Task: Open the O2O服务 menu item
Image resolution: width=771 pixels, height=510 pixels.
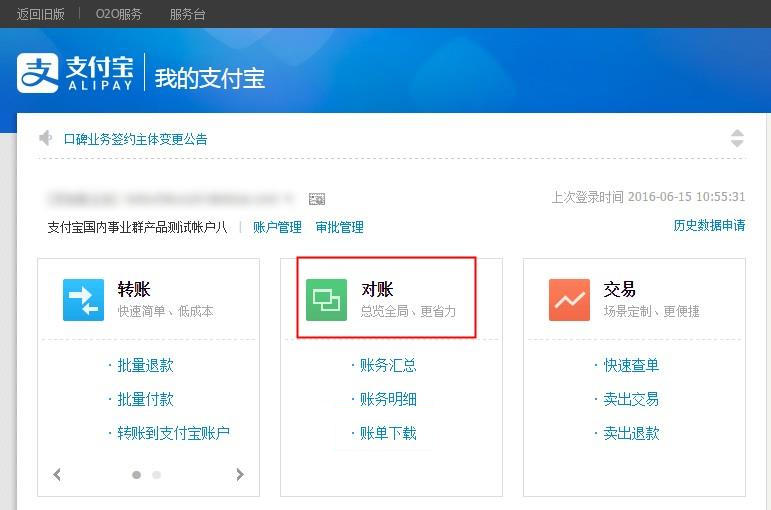Action: pyautogui.click(x=119, y=14)
